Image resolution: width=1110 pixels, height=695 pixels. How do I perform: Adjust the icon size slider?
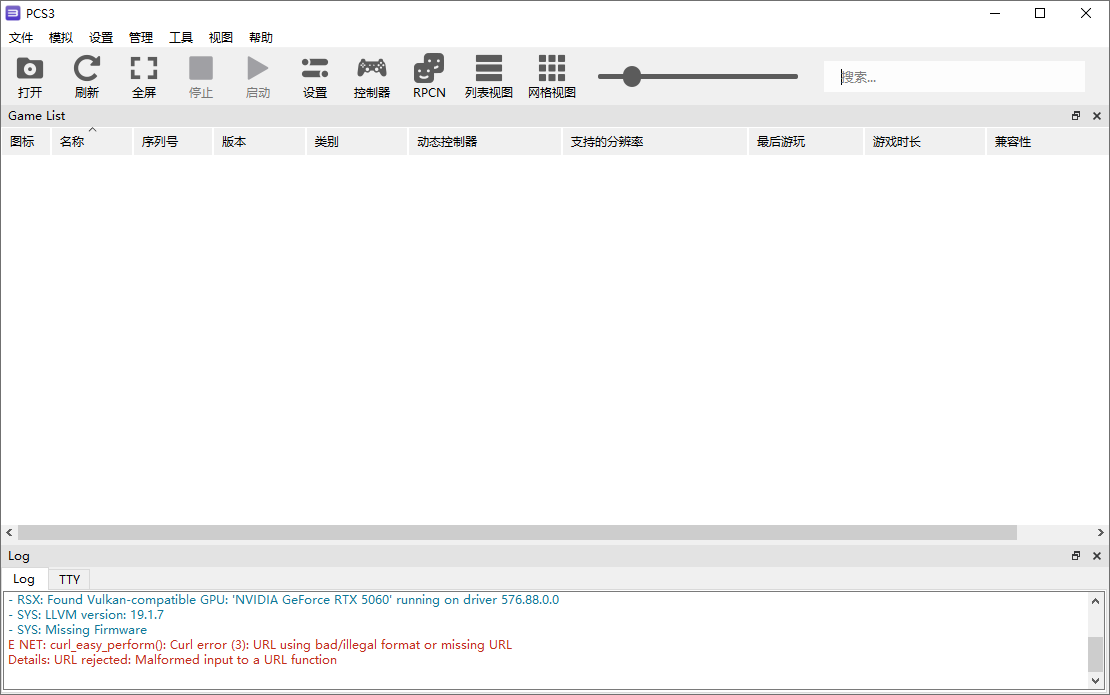pyautogui.click(x=631, y=75)
